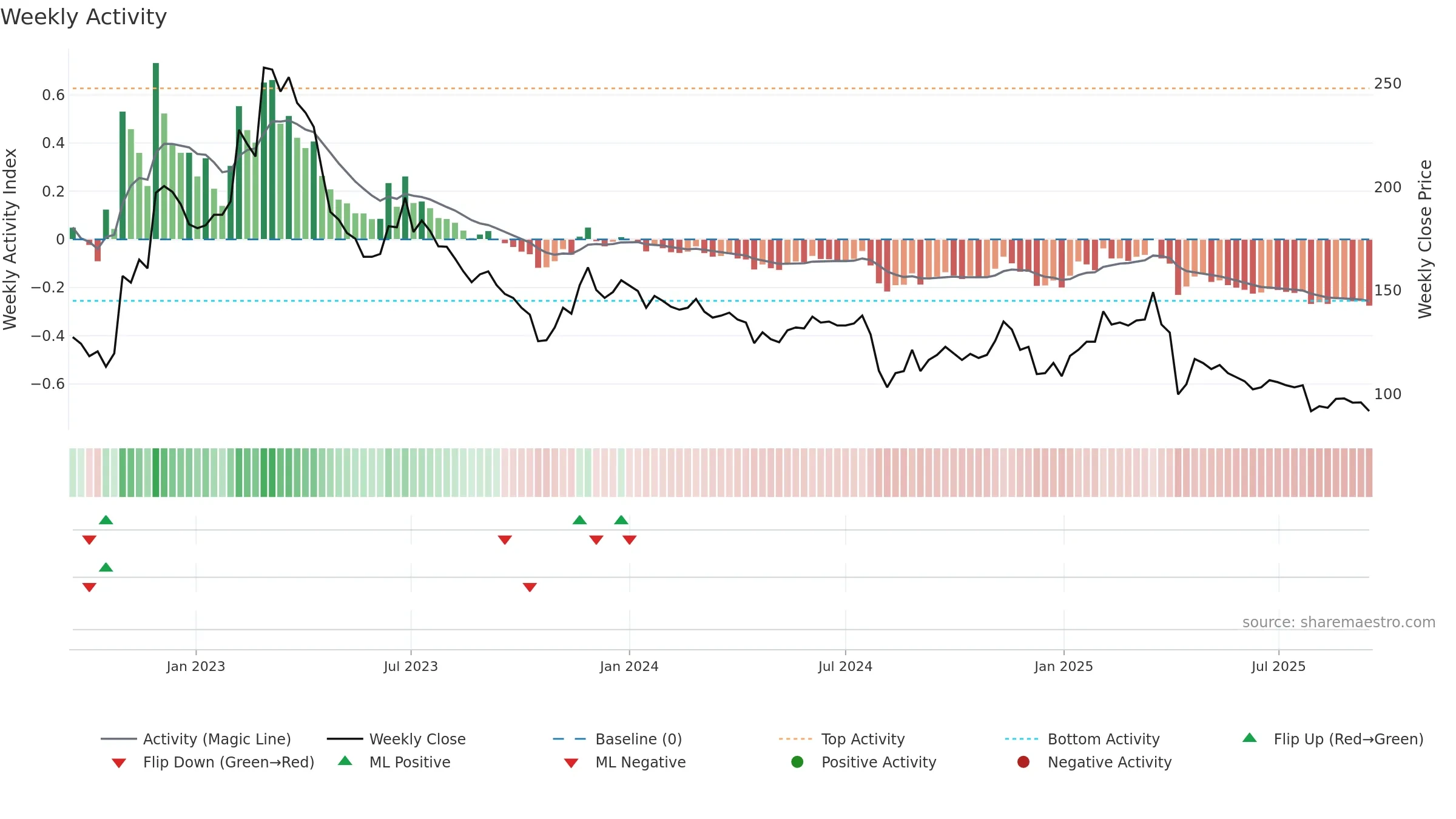The height and width of the screenshot is (819, 1456).
Task: Click the Negative Activity red circle legend icon
Action: [x=1023, y=761]
